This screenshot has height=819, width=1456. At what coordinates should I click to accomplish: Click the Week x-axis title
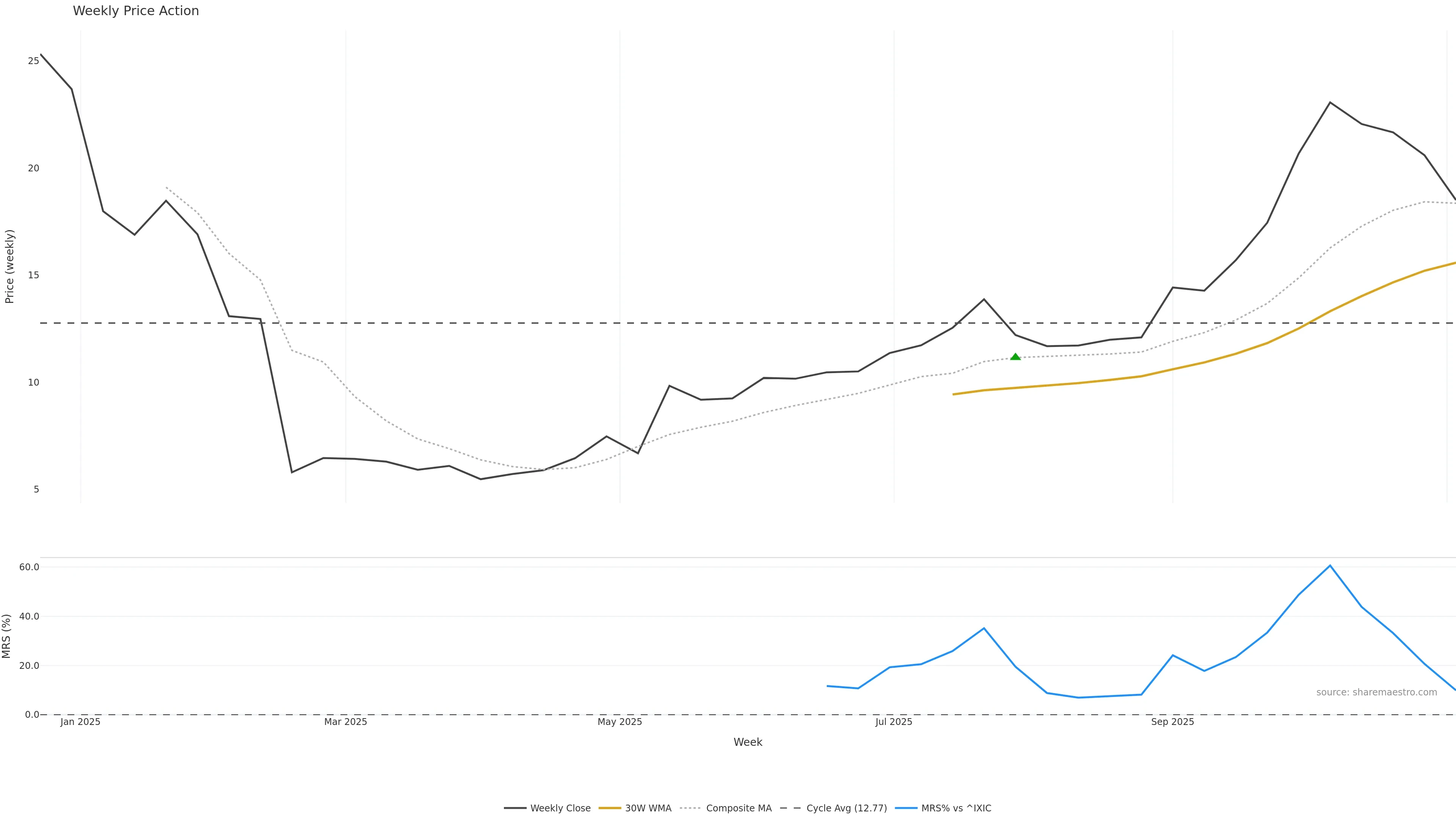pos(748,742)
